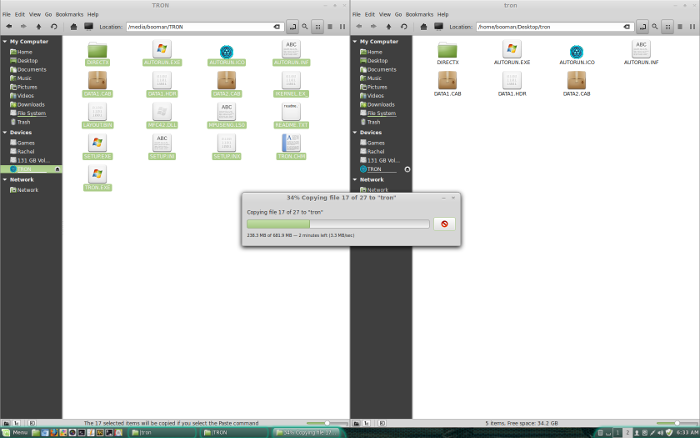Select DATA2.CAB in right tron window
Screen dimensions: 700x438
click(576, 84)
